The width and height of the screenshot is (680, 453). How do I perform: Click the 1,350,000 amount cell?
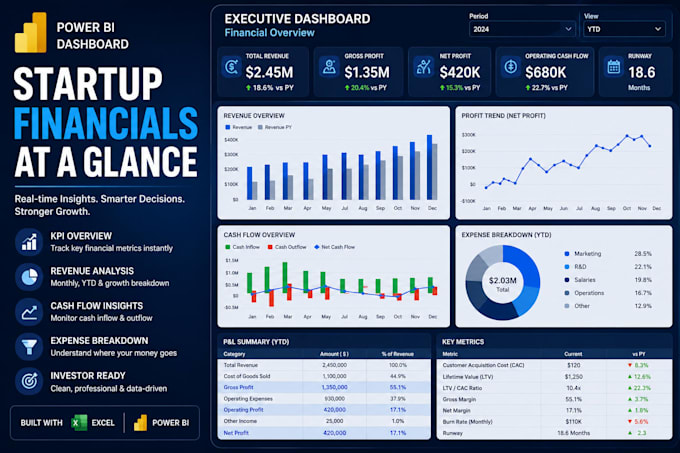[x=334, y=387]
